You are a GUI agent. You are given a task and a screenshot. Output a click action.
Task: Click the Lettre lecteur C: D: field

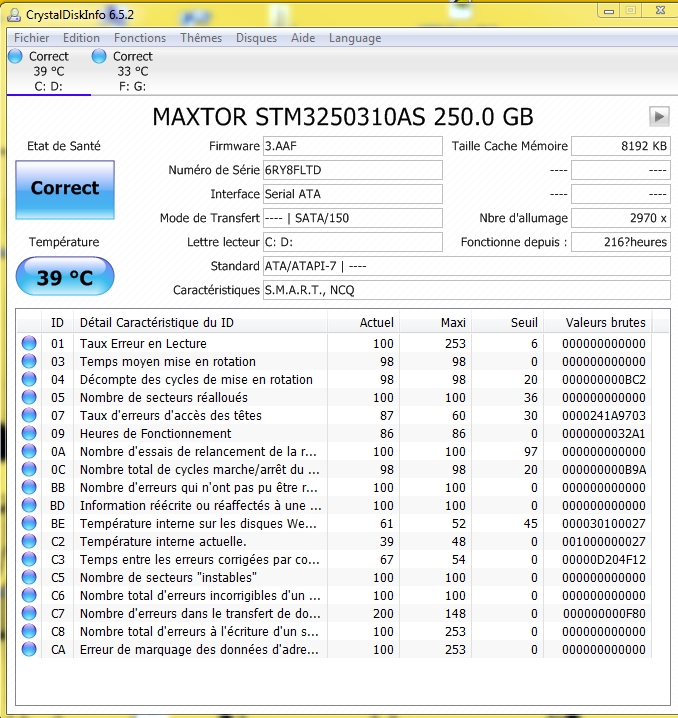coord(353,242)
